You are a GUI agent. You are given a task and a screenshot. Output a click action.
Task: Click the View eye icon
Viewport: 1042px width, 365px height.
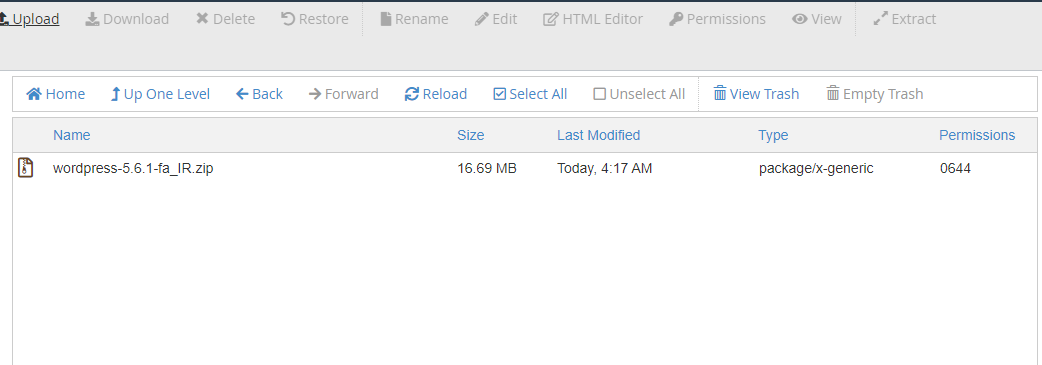(x=799, y=19)
